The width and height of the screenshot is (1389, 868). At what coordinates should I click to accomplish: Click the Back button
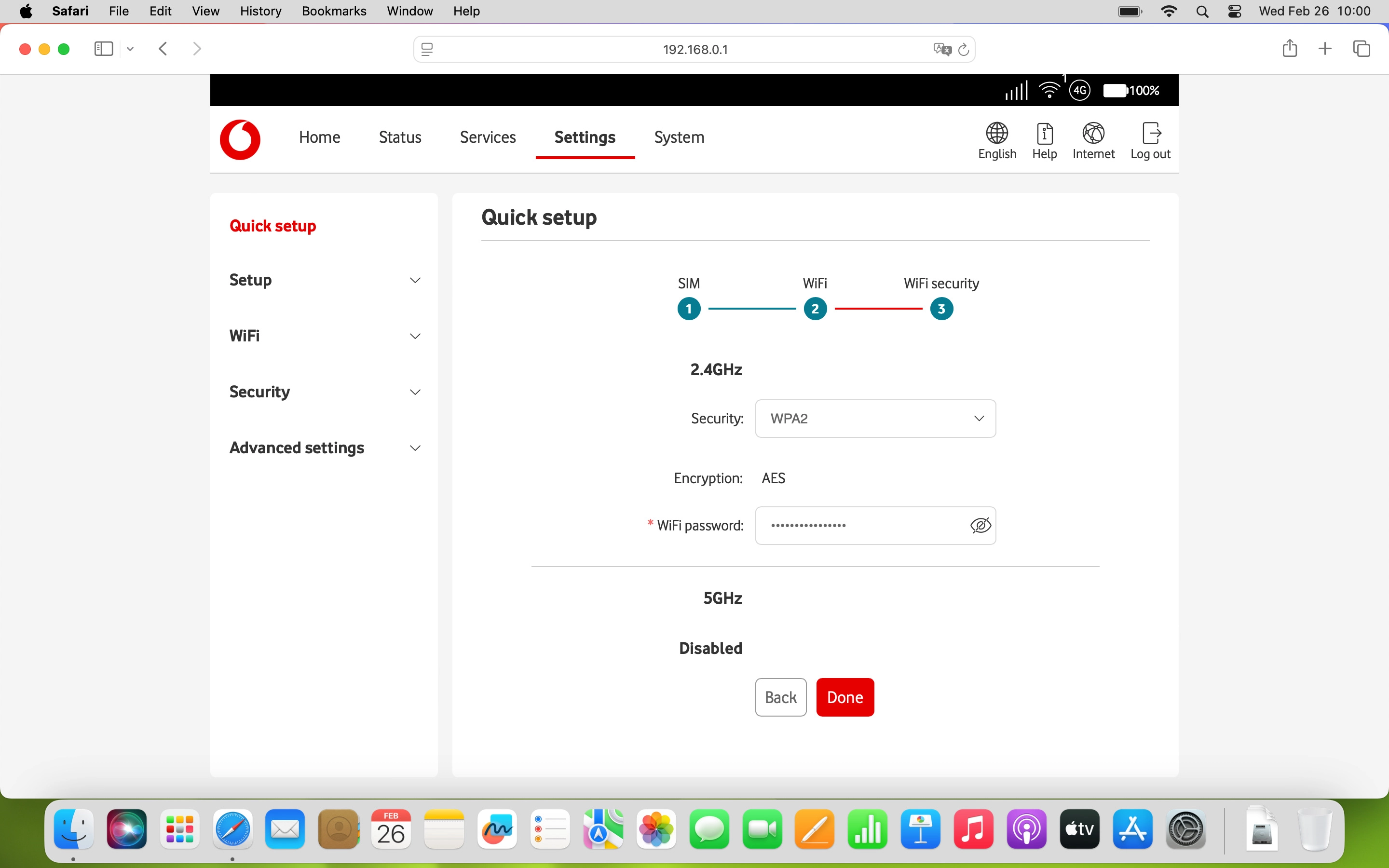[780, 697]
